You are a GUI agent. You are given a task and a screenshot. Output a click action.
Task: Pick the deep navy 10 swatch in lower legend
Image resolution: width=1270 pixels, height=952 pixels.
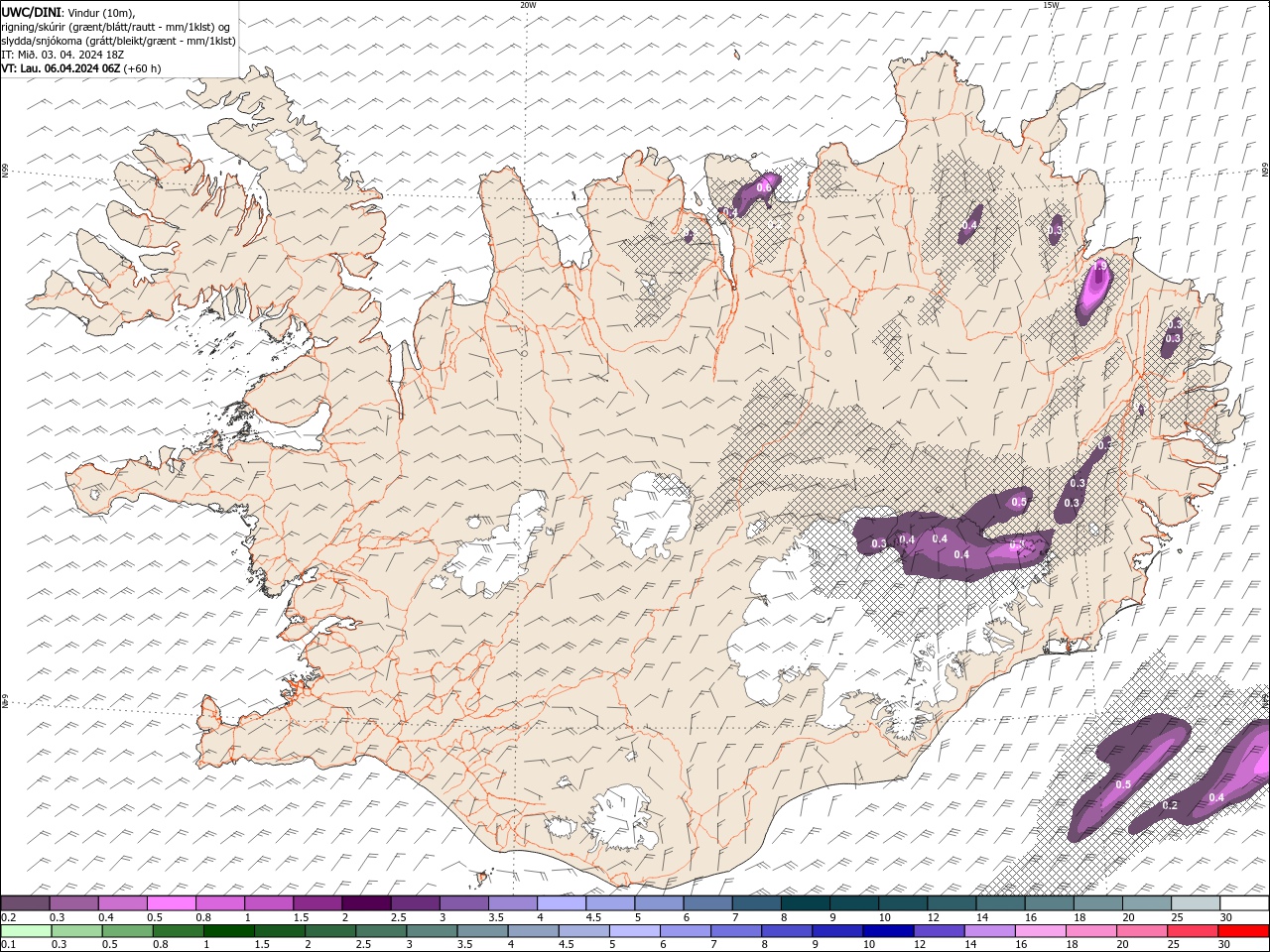(887, 930)
